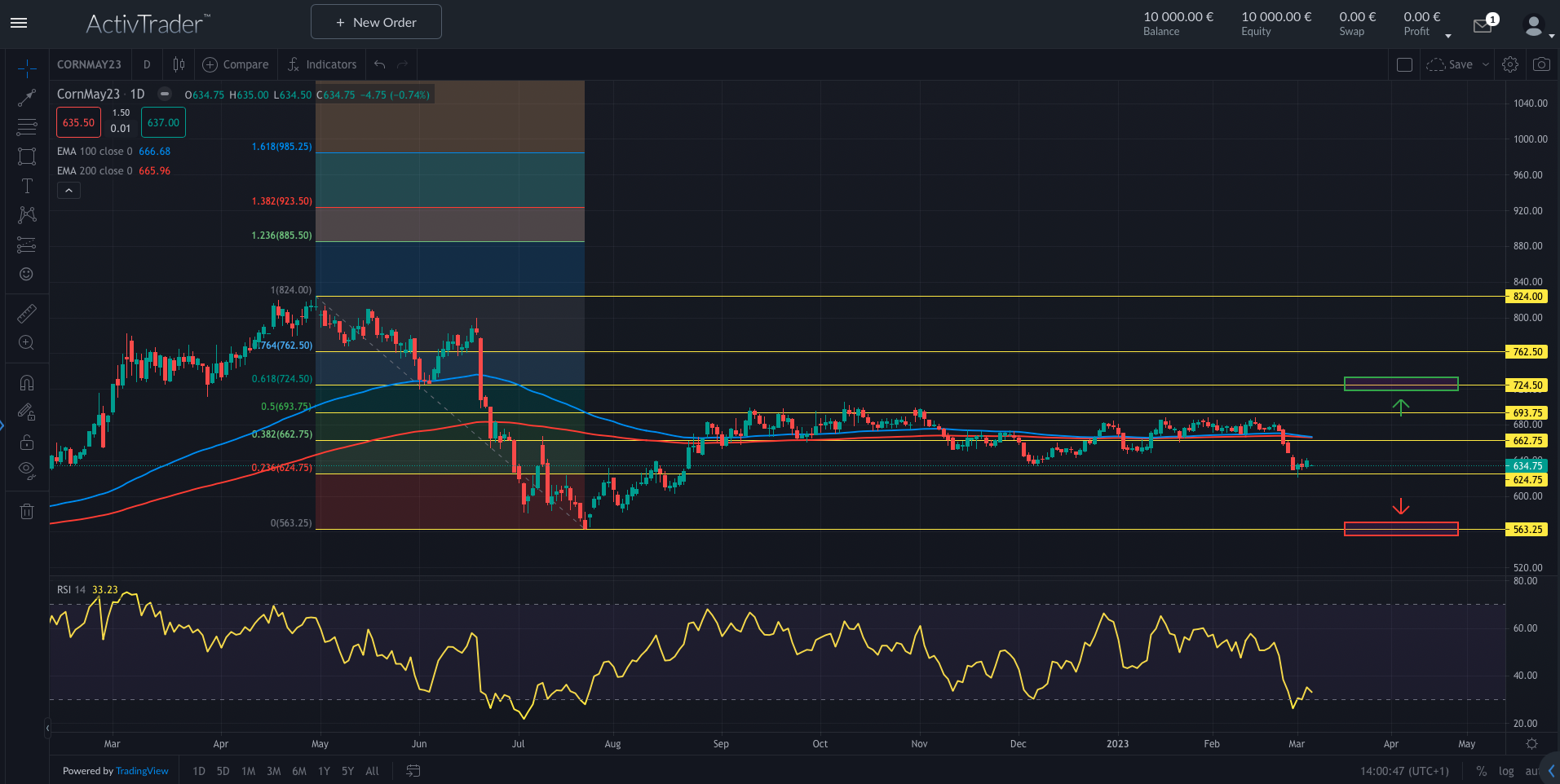
Task: Pick the text annotation tool
Action: [x=27, y=186]
